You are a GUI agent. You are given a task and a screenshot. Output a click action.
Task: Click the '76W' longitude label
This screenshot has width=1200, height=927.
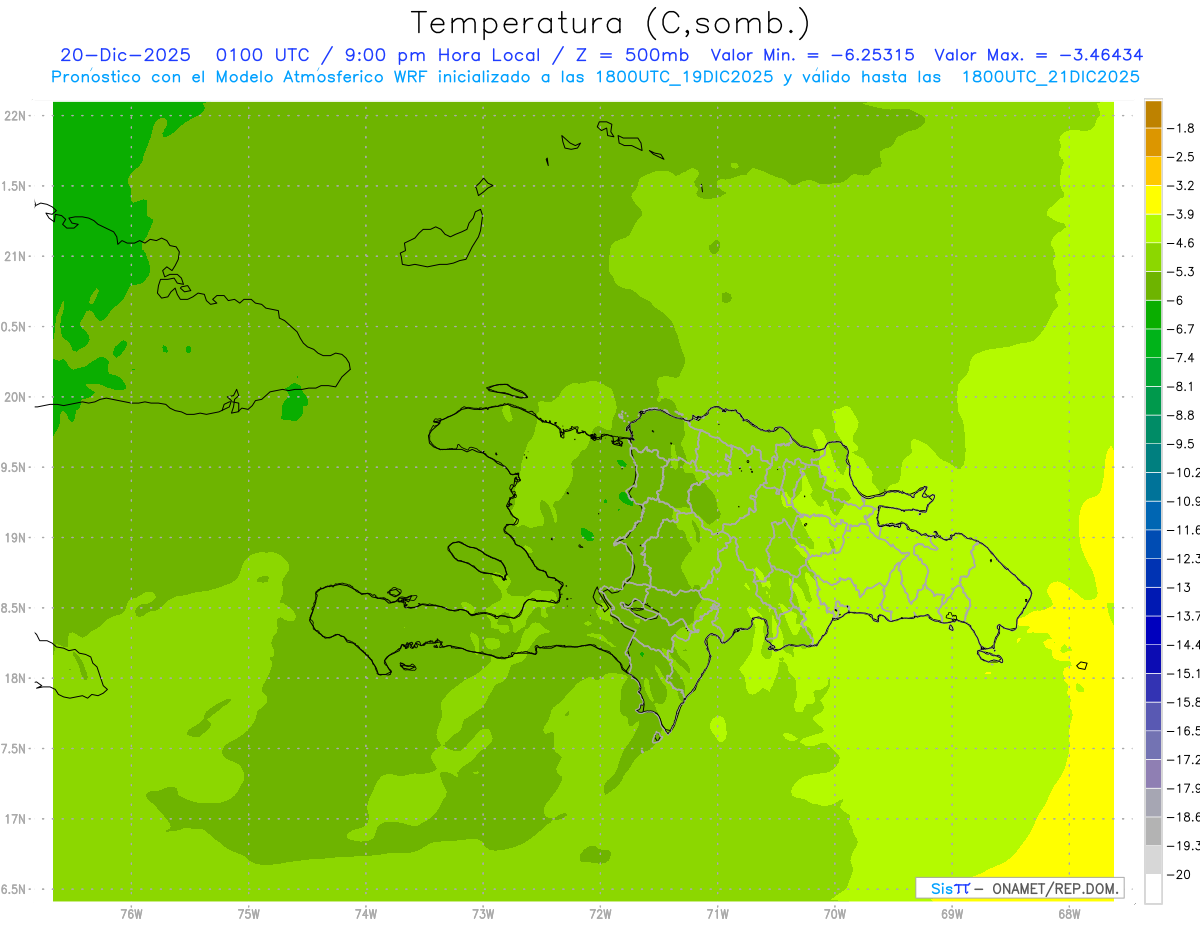tap(131, 913)
